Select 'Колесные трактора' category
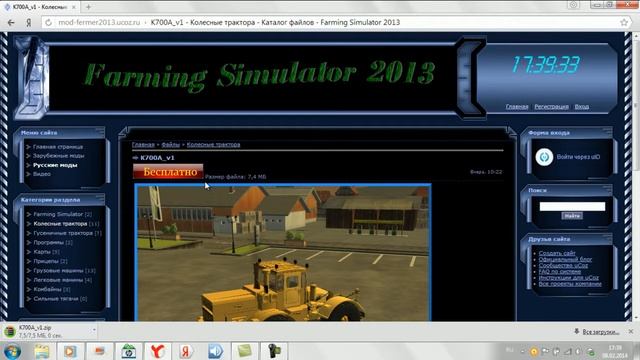 60,224
